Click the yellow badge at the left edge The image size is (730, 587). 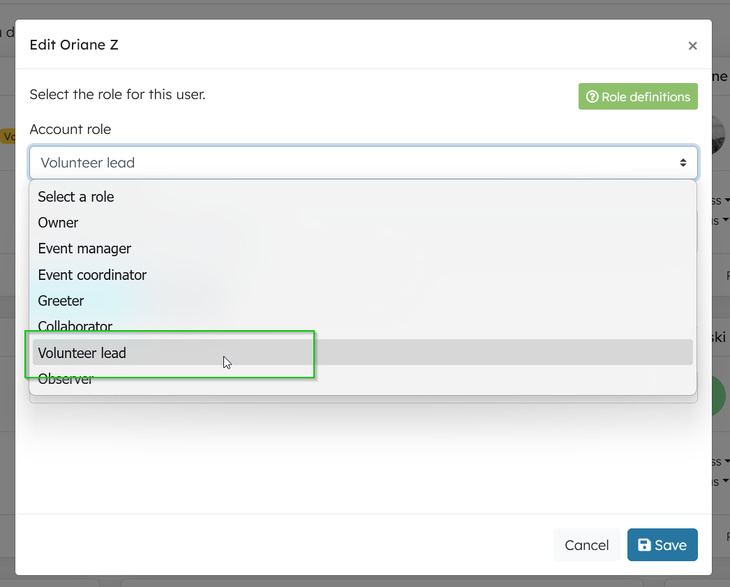[7, 136]
